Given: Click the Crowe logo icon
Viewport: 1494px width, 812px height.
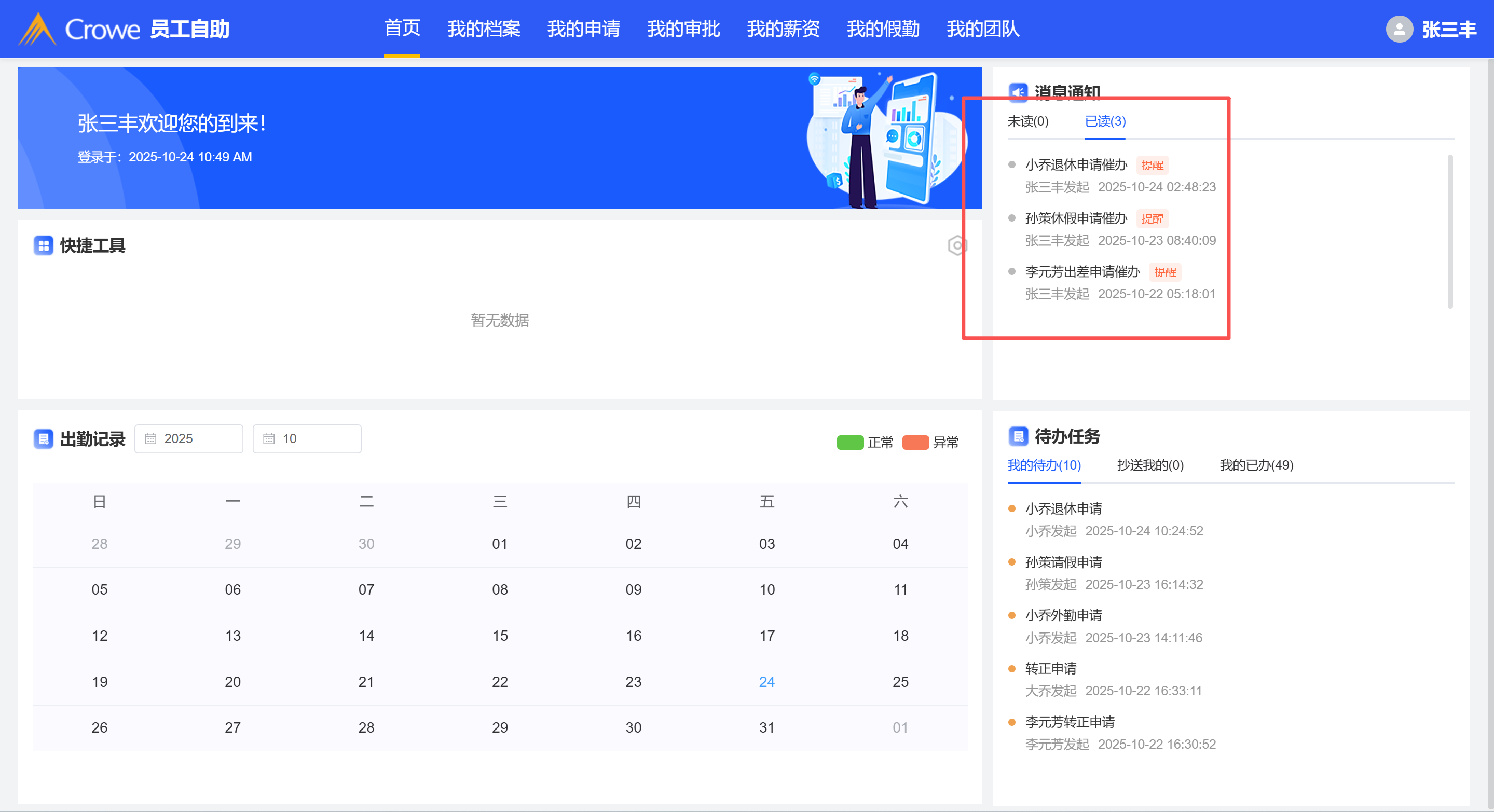Looking at the screenshot, I should 37,29.
